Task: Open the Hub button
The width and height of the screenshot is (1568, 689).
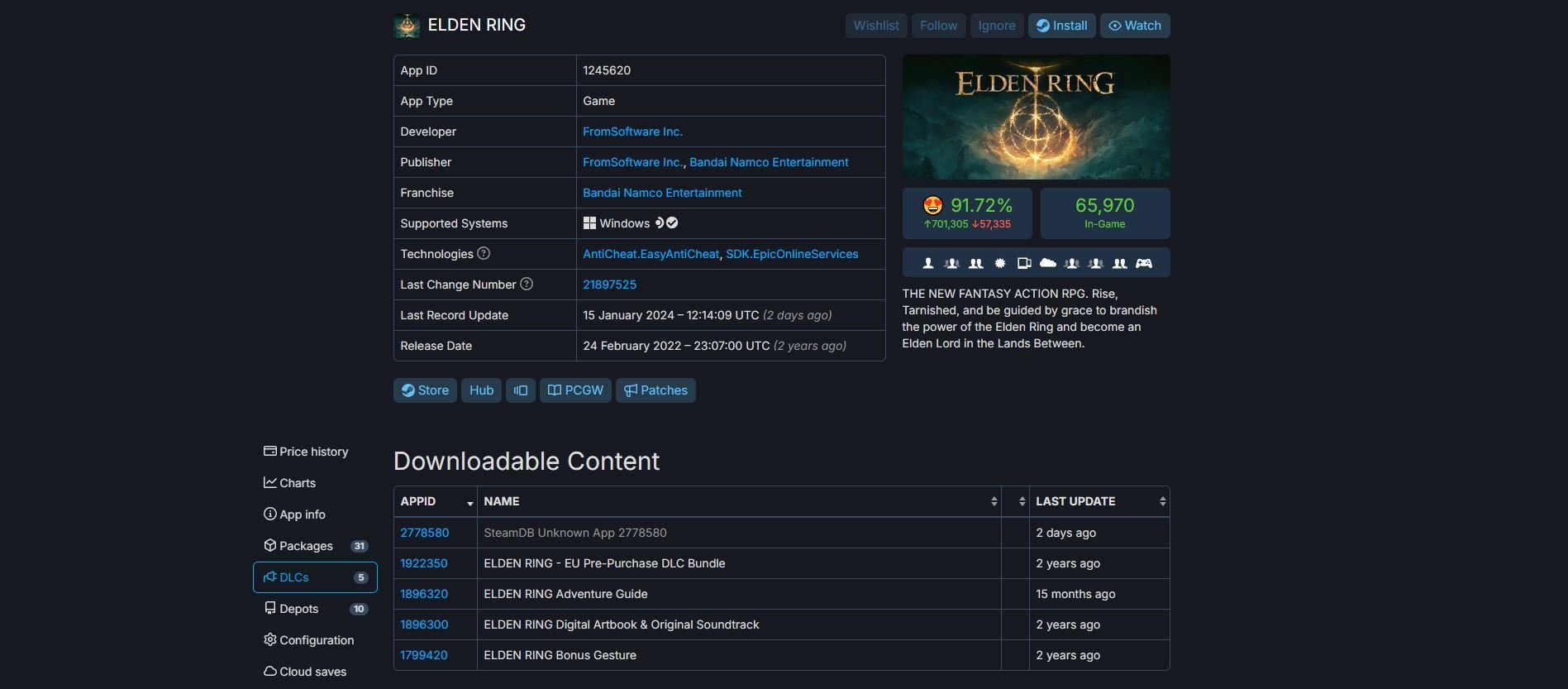Action: click(x=481, y=390)
